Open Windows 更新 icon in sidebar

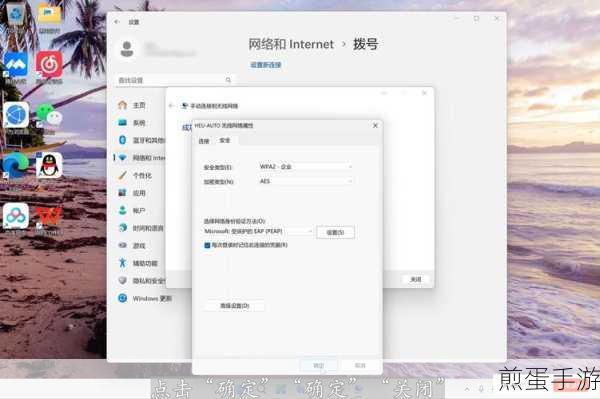122,298
